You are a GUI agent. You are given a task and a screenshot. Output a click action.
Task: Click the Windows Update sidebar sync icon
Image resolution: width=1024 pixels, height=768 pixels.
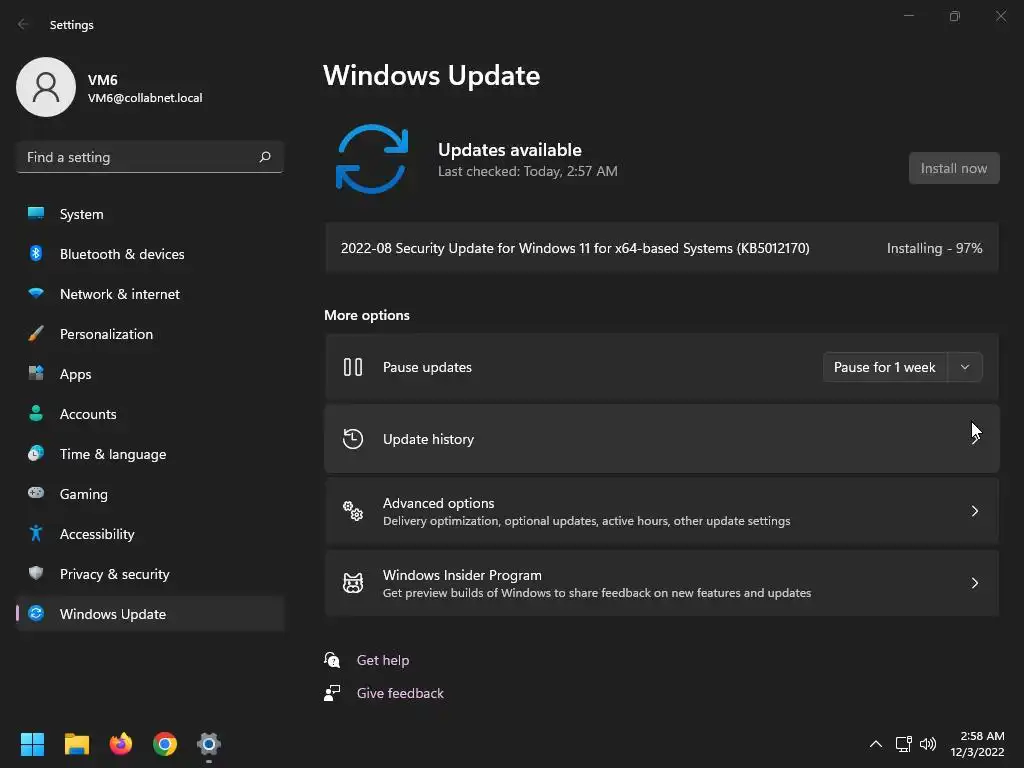pos(36,613)
